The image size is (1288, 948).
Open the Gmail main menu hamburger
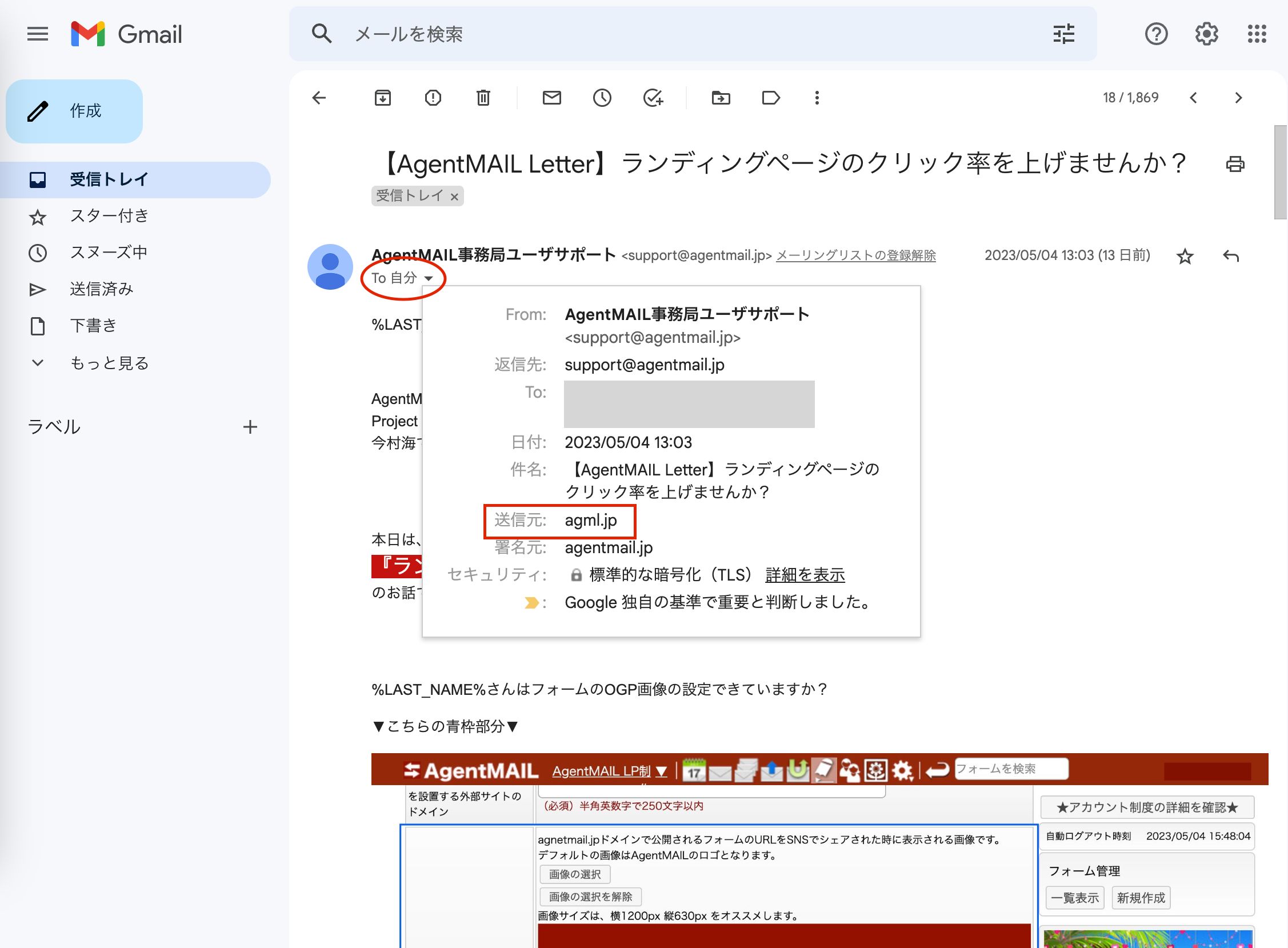tap(38, 34)
